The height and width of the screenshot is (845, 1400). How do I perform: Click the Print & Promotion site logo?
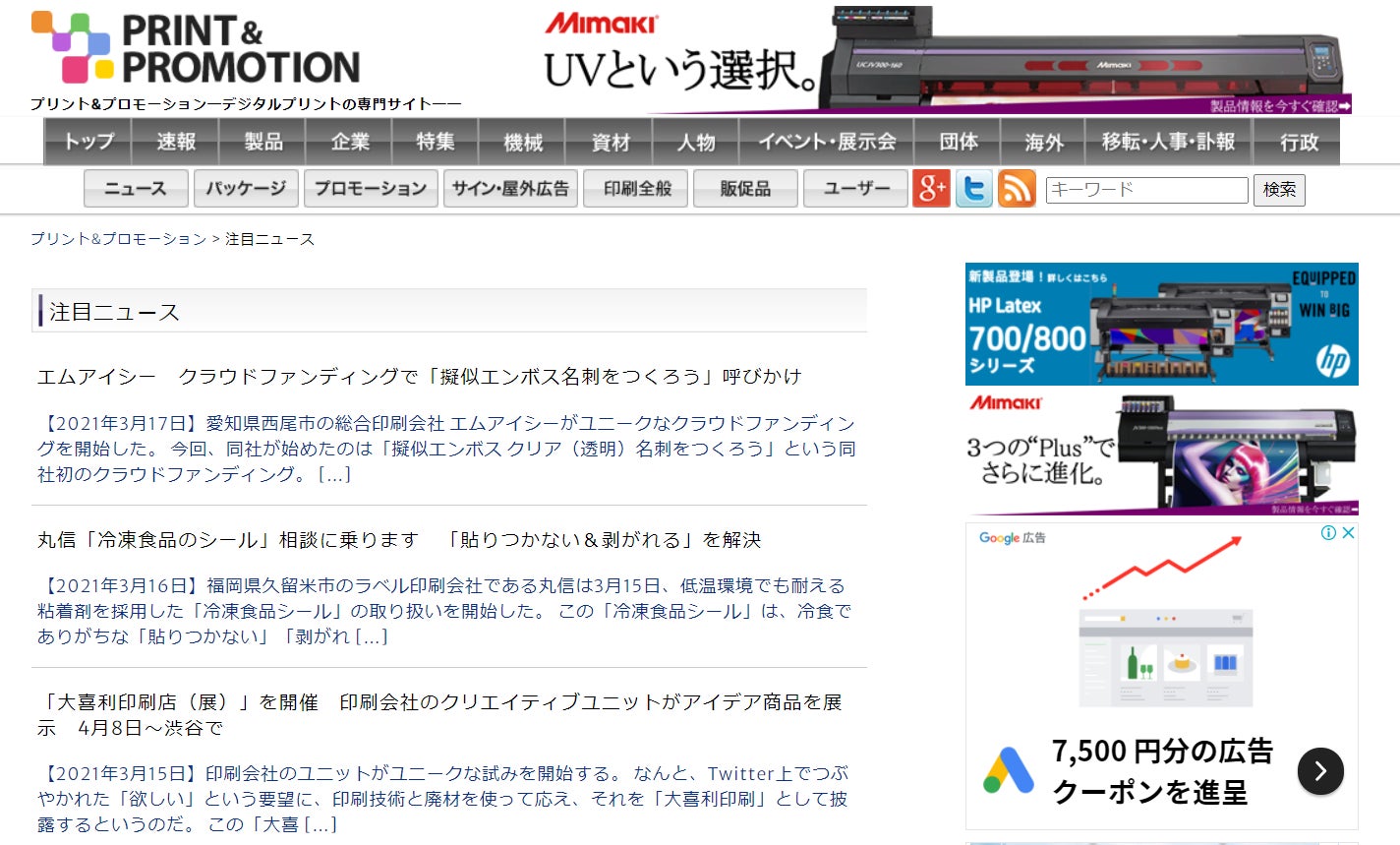click(197, 49)
